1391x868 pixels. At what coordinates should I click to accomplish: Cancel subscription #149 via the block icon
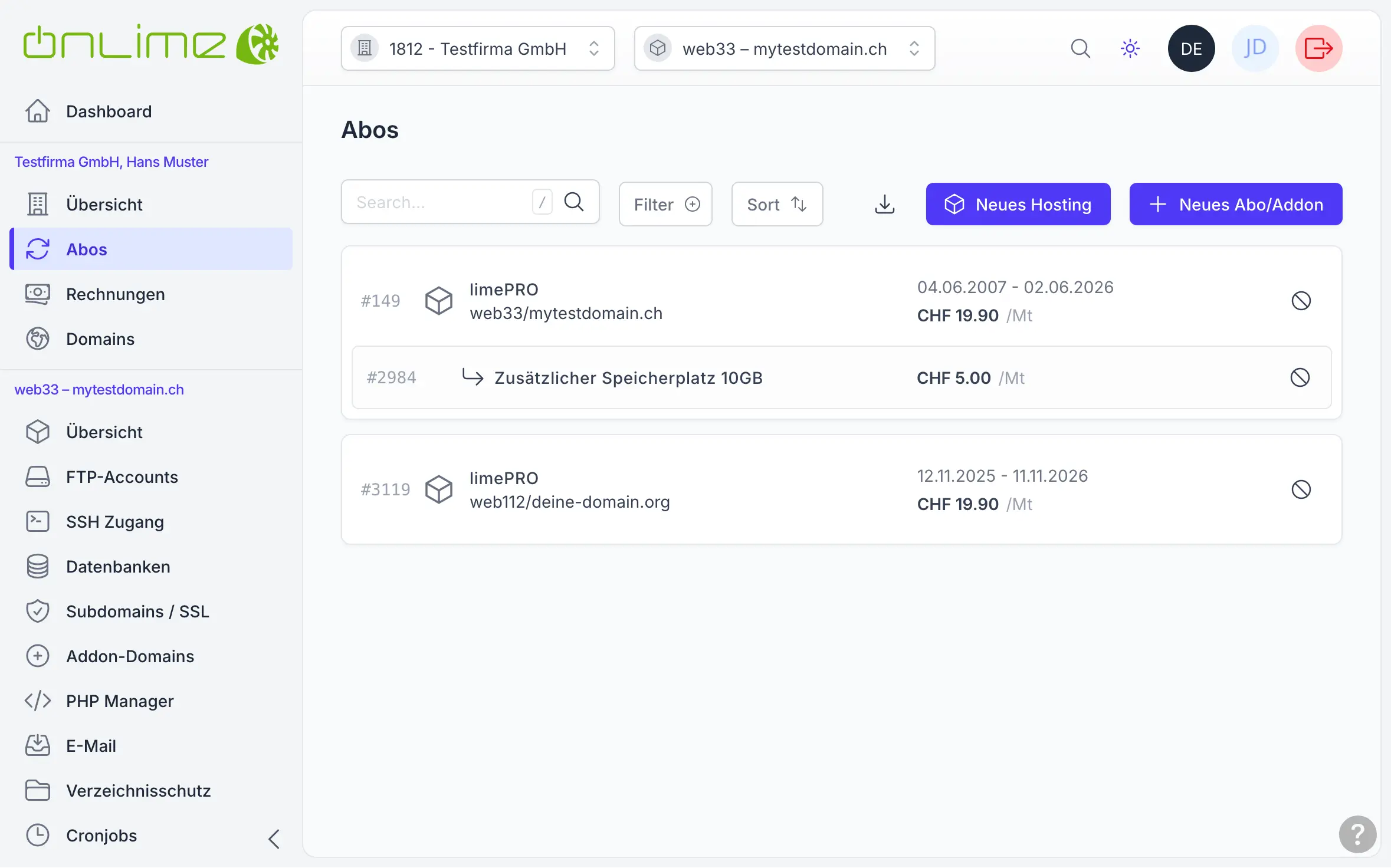1301,301
